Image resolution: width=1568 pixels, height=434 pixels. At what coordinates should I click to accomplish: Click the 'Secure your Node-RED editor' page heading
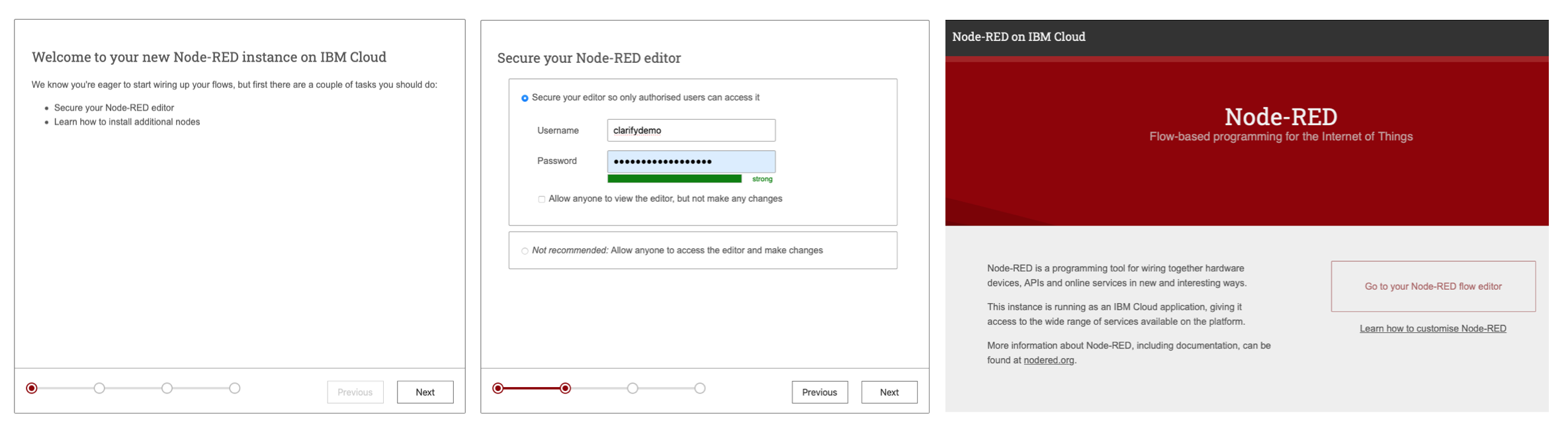(589, 58)
